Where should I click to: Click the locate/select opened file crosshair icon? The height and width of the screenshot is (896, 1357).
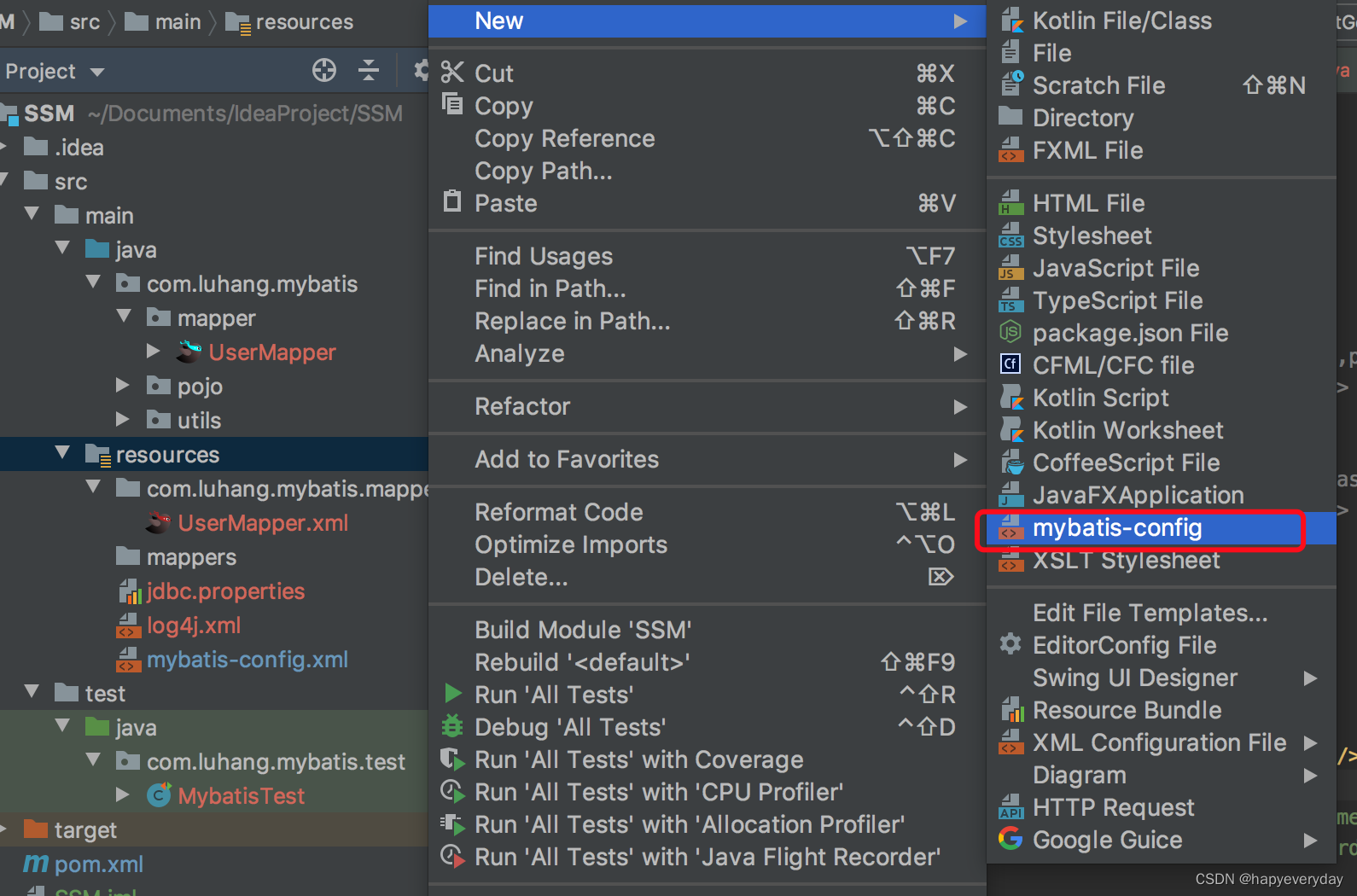tap(324, 70)
